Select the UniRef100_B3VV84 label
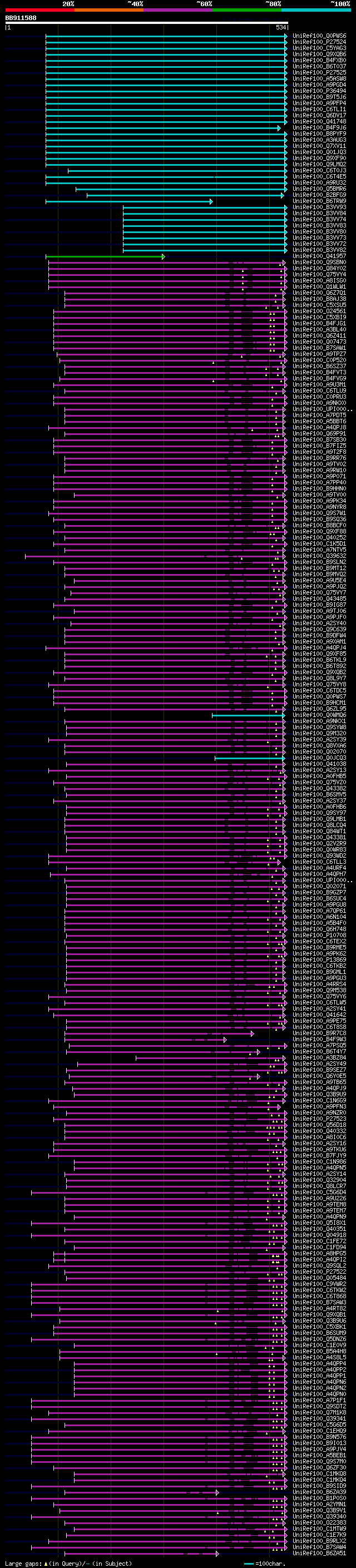The height and width of the screenshot is (1568, 356). click(x=319, y=214)
